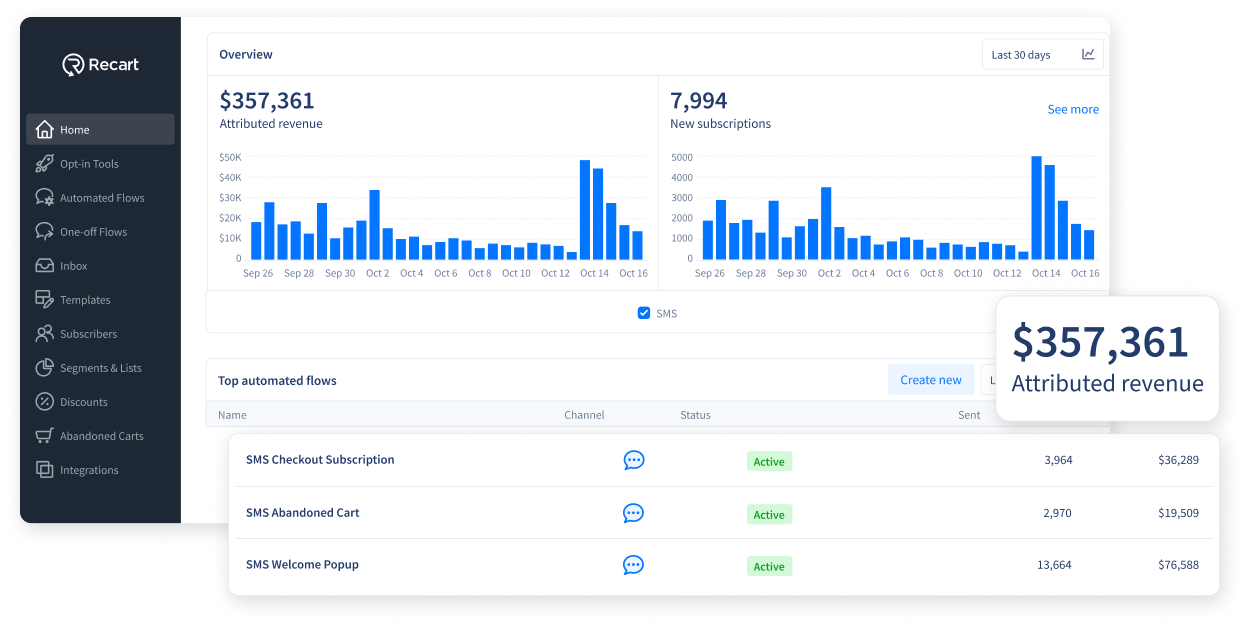
Task: Open Home in the sidebar
Action: 100,129
